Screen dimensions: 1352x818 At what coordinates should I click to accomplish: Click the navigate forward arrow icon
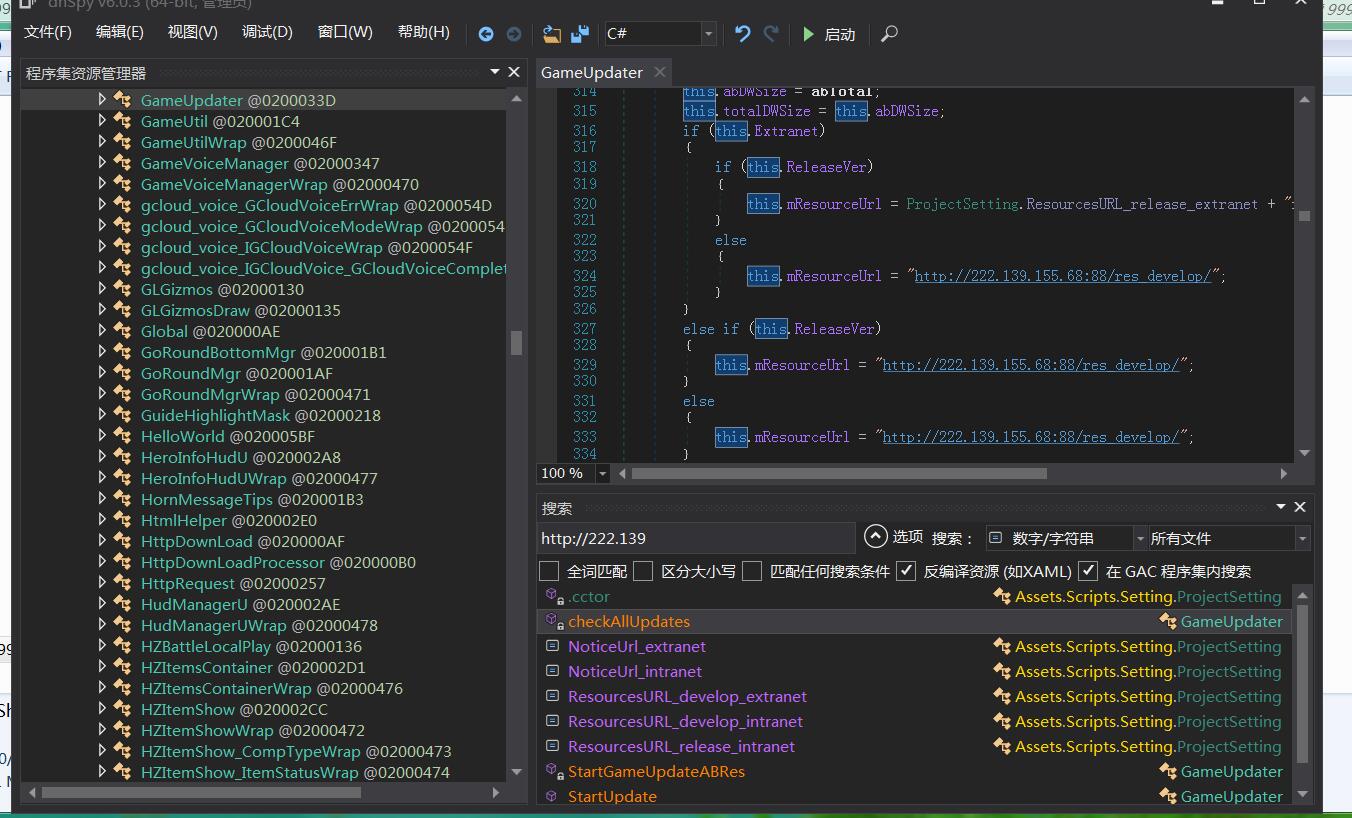click(x=514, y=34)
